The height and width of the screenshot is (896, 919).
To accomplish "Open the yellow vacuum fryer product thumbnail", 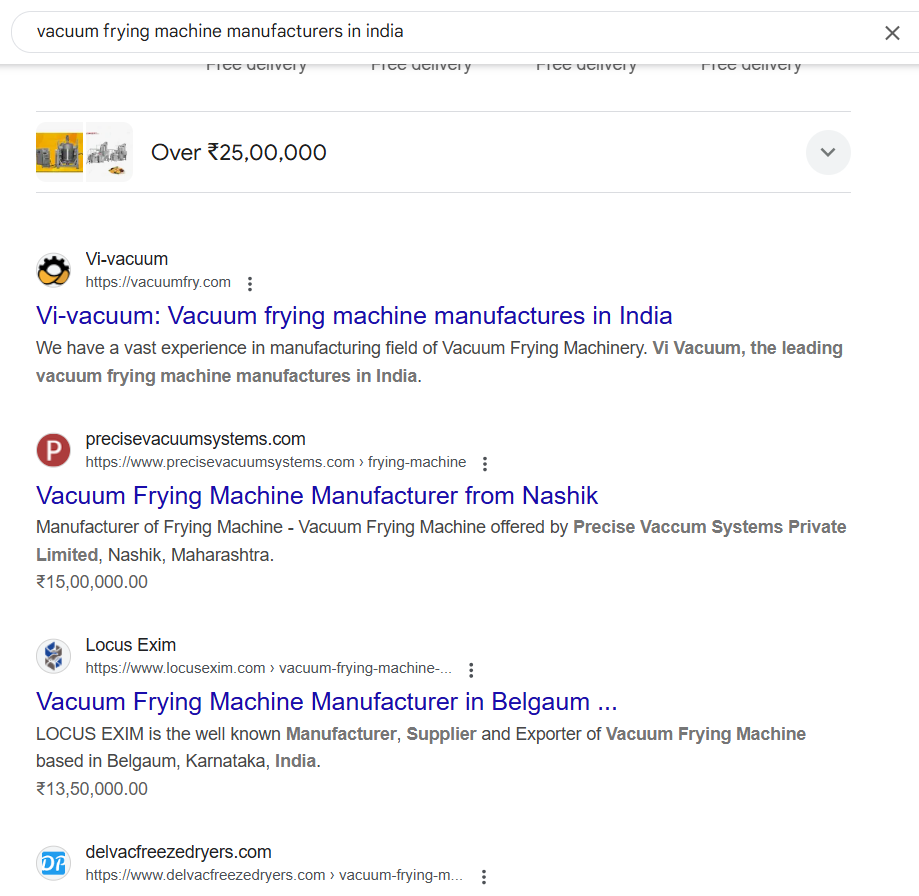I will [59, 152].
